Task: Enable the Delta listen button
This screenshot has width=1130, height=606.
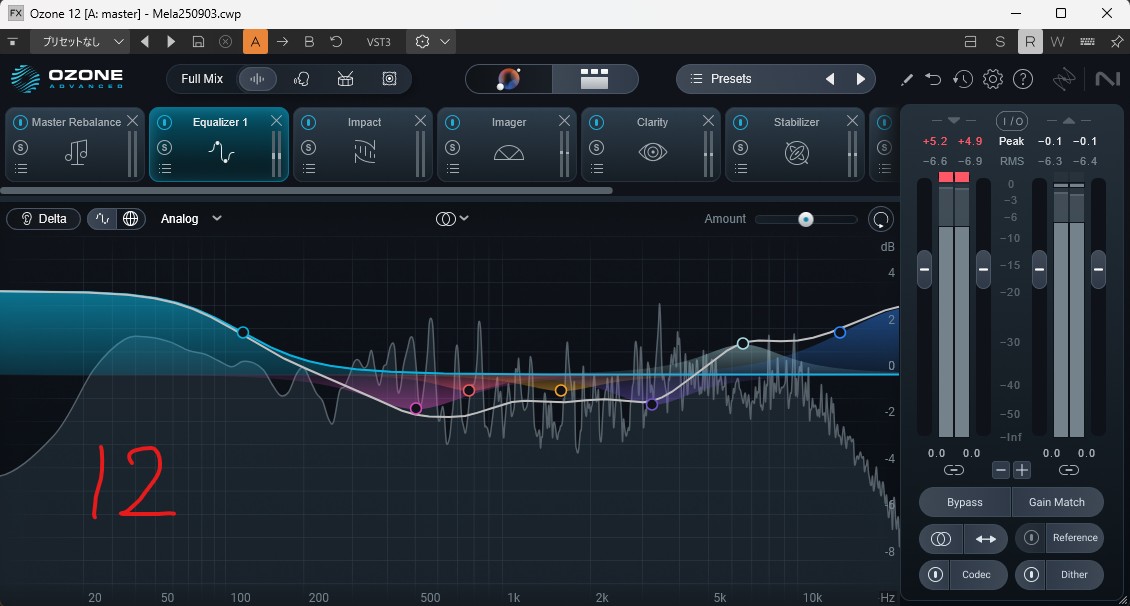Action: (43, 218)
